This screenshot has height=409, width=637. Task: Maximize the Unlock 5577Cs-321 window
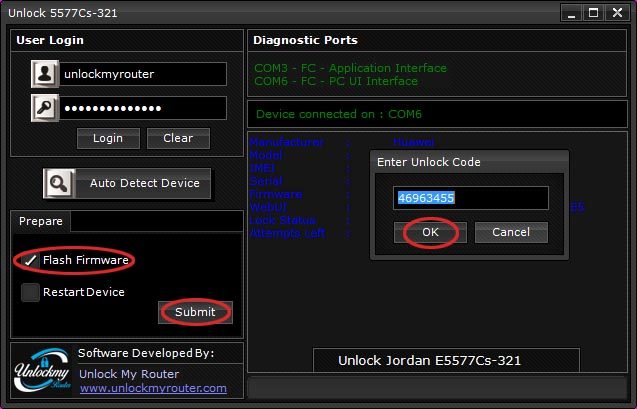(x=594, y=13)
